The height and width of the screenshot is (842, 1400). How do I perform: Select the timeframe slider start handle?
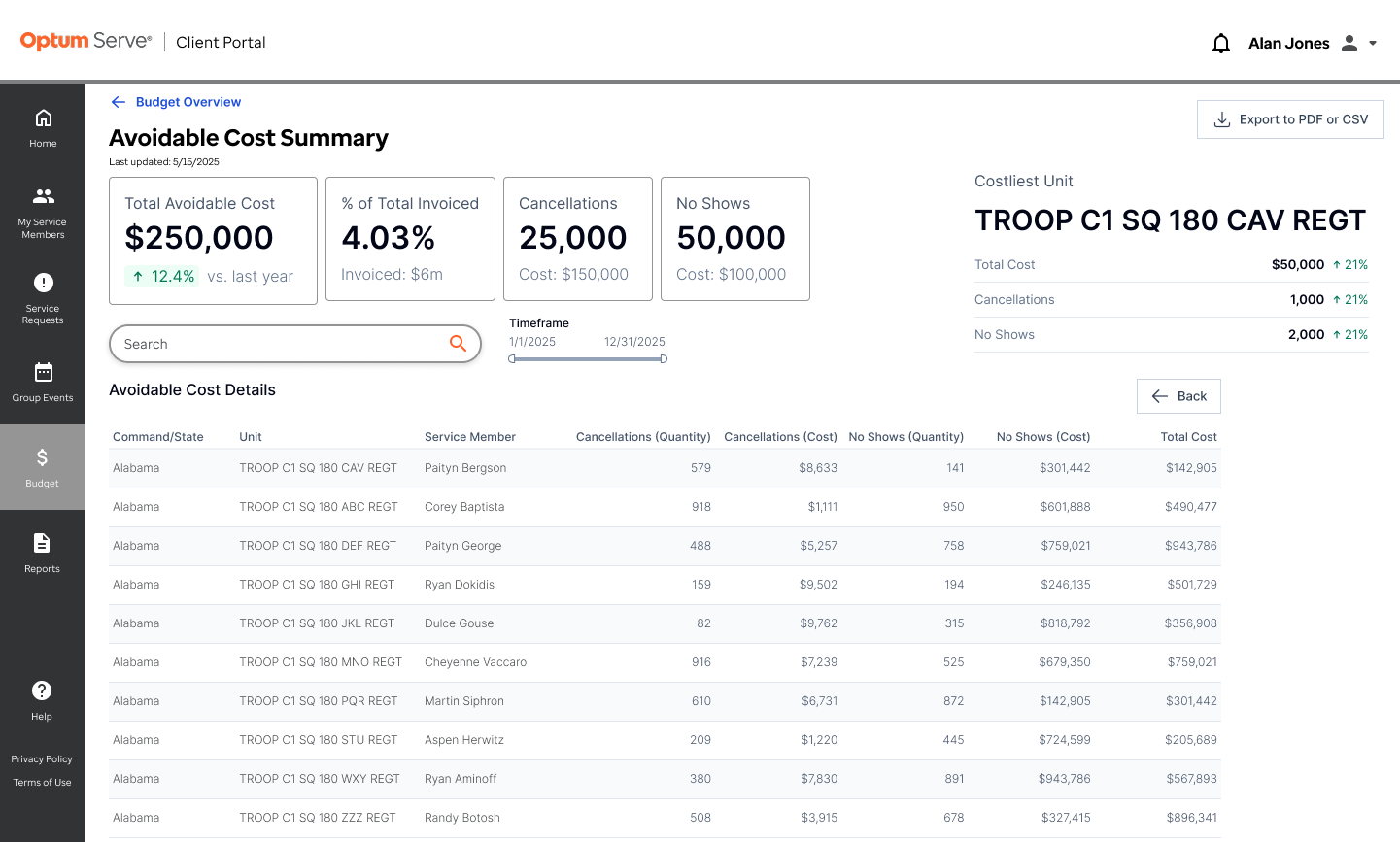pos(512,359)
